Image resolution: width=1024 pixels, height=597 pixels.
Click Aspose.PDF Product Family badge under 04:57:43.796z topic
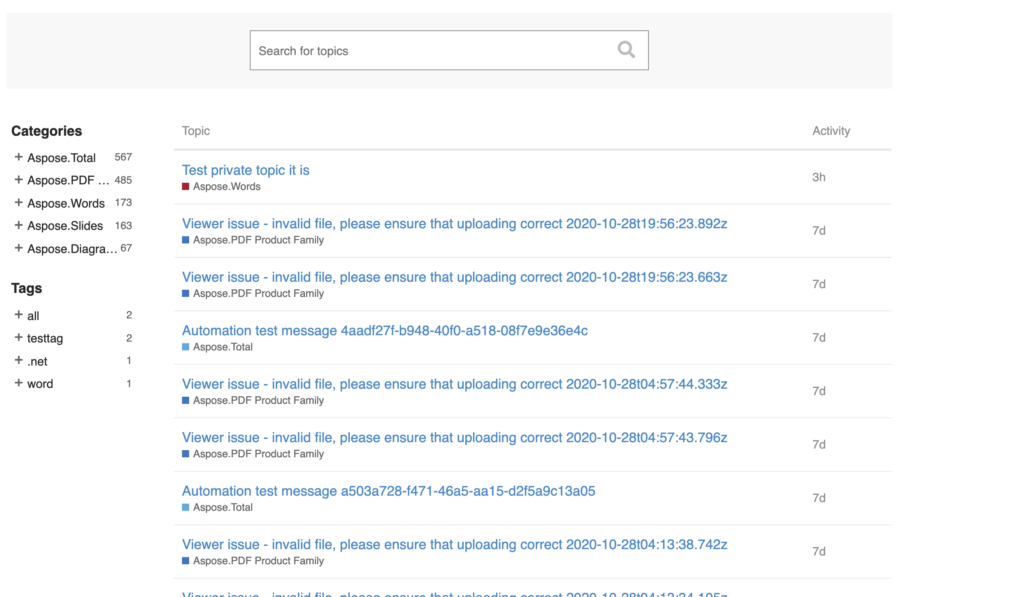(253, 454)
